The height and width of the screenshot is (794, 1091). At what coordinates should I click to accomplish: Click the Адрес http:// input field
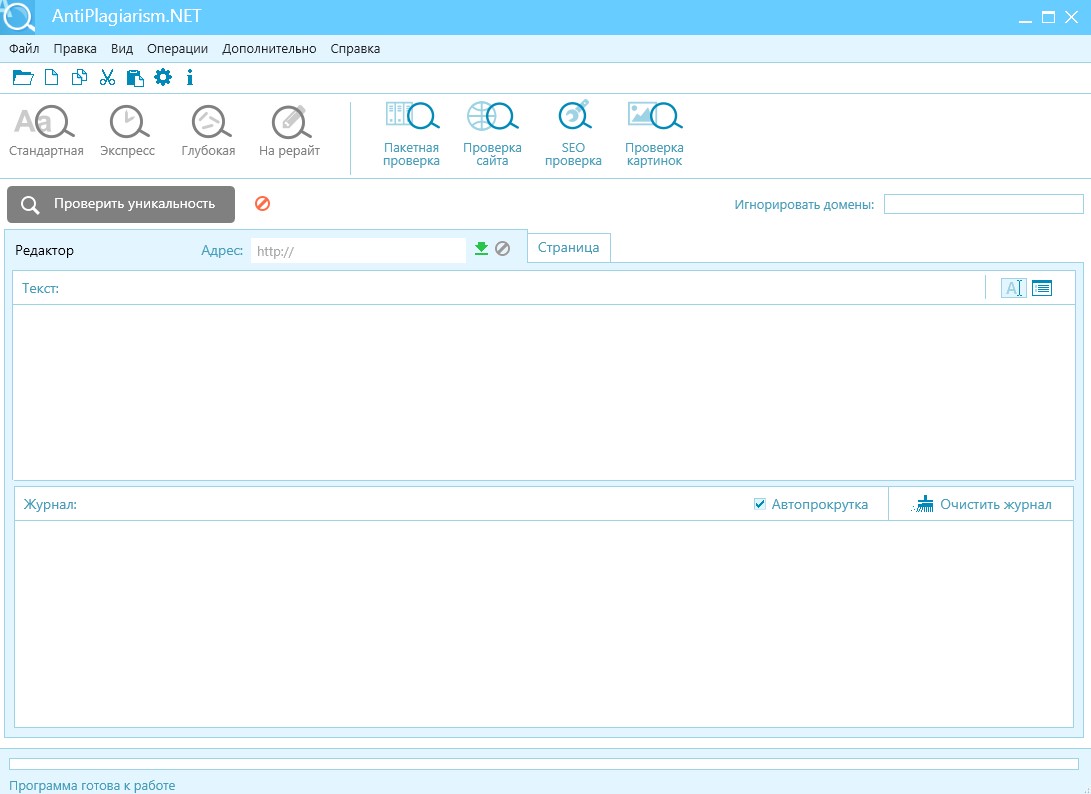point(358,251)
